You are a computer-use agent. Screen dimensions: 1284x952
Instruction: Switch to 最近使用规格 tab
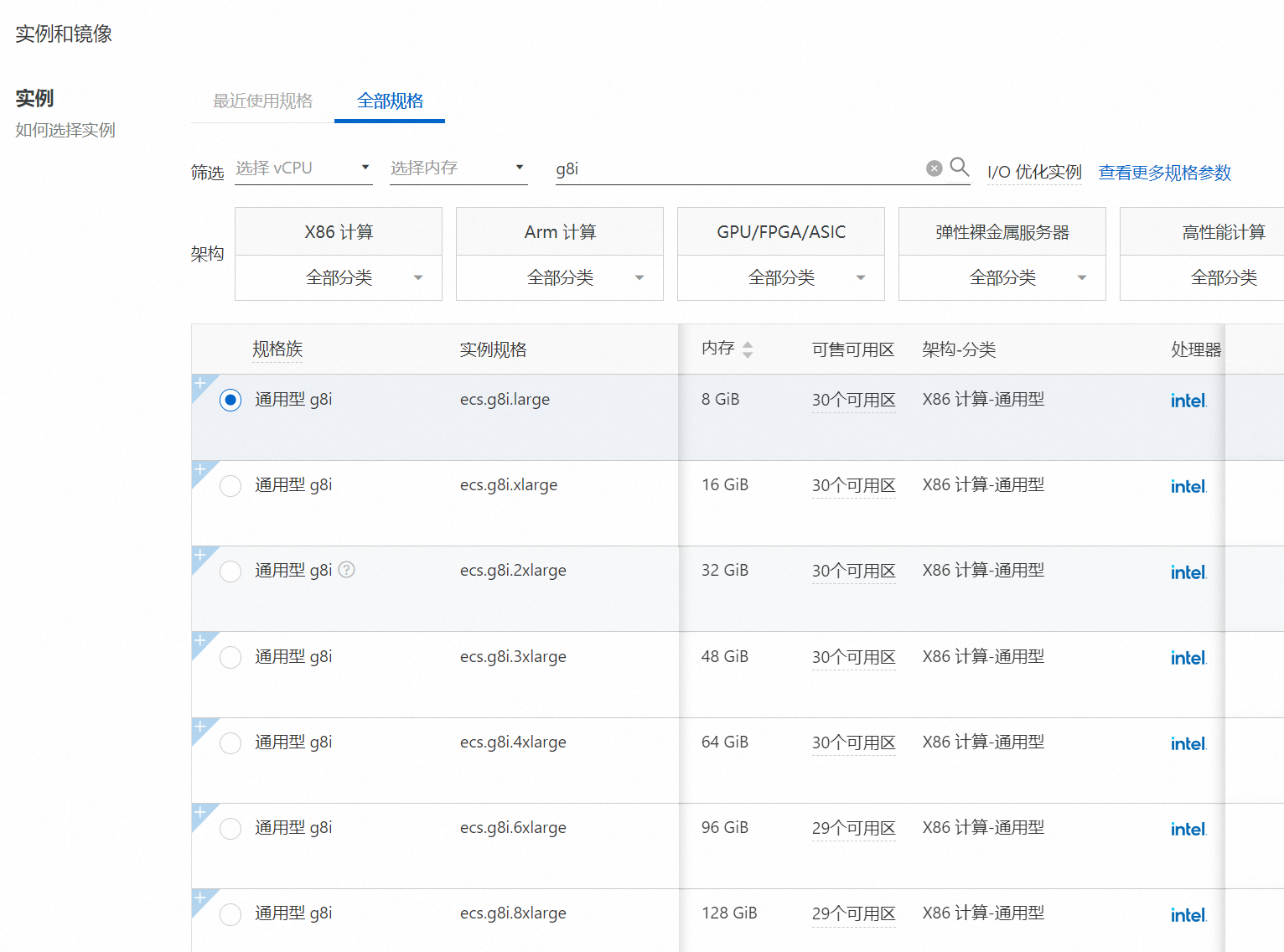pyautogui.click(x=262, y=101)
